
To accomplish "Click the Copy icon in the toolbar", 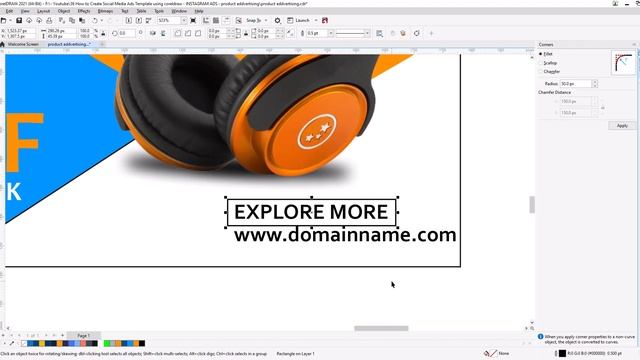I will 72,20.
